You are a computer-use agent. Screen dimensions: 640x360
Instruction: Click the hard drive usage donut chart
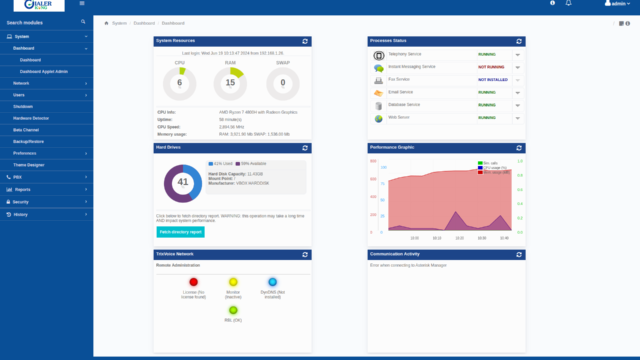pyautogui.click(x=183, y=184)
